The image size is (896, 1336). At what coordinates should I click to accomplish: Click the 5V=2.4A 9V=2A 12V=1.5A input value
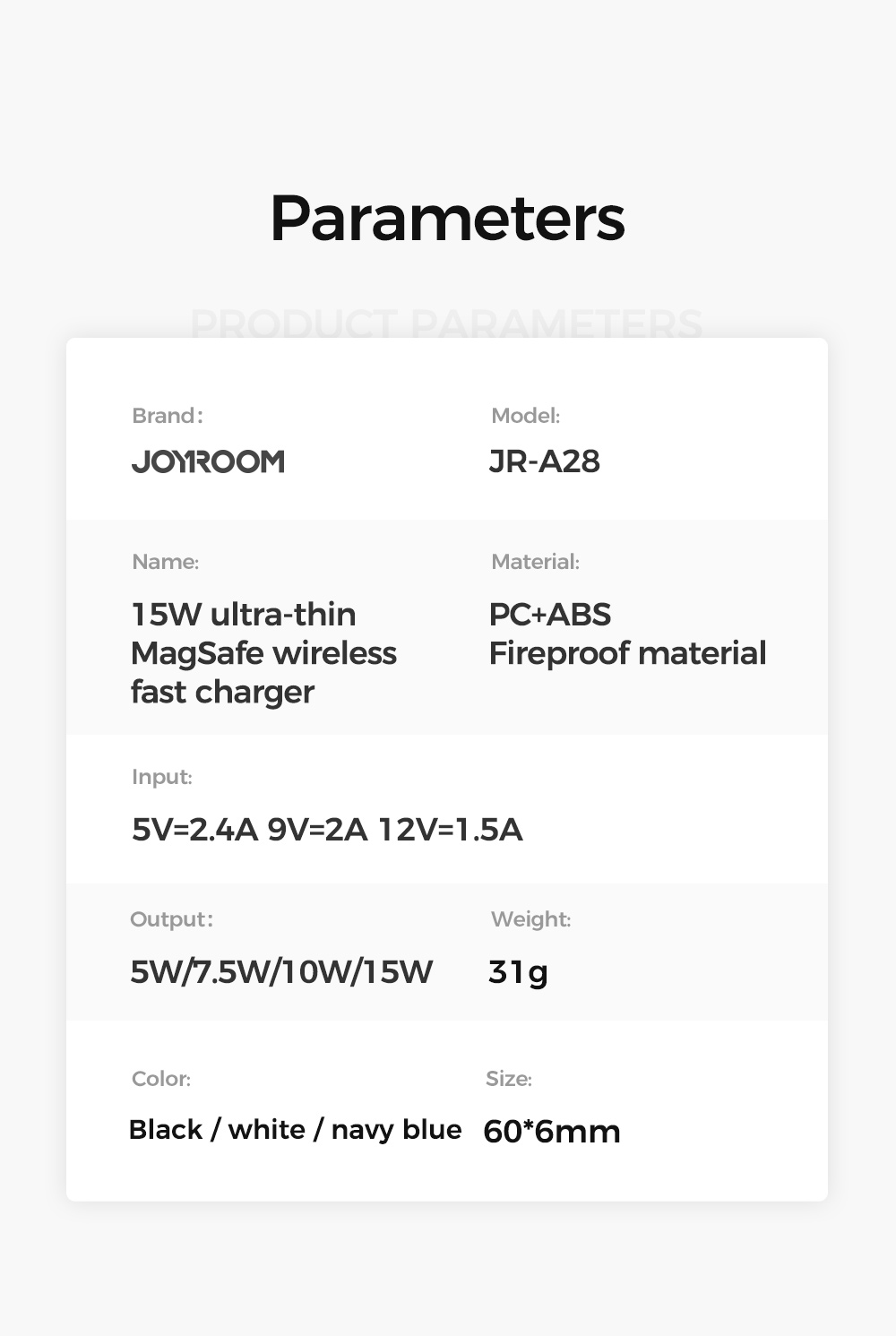click(x=327, y=830)
